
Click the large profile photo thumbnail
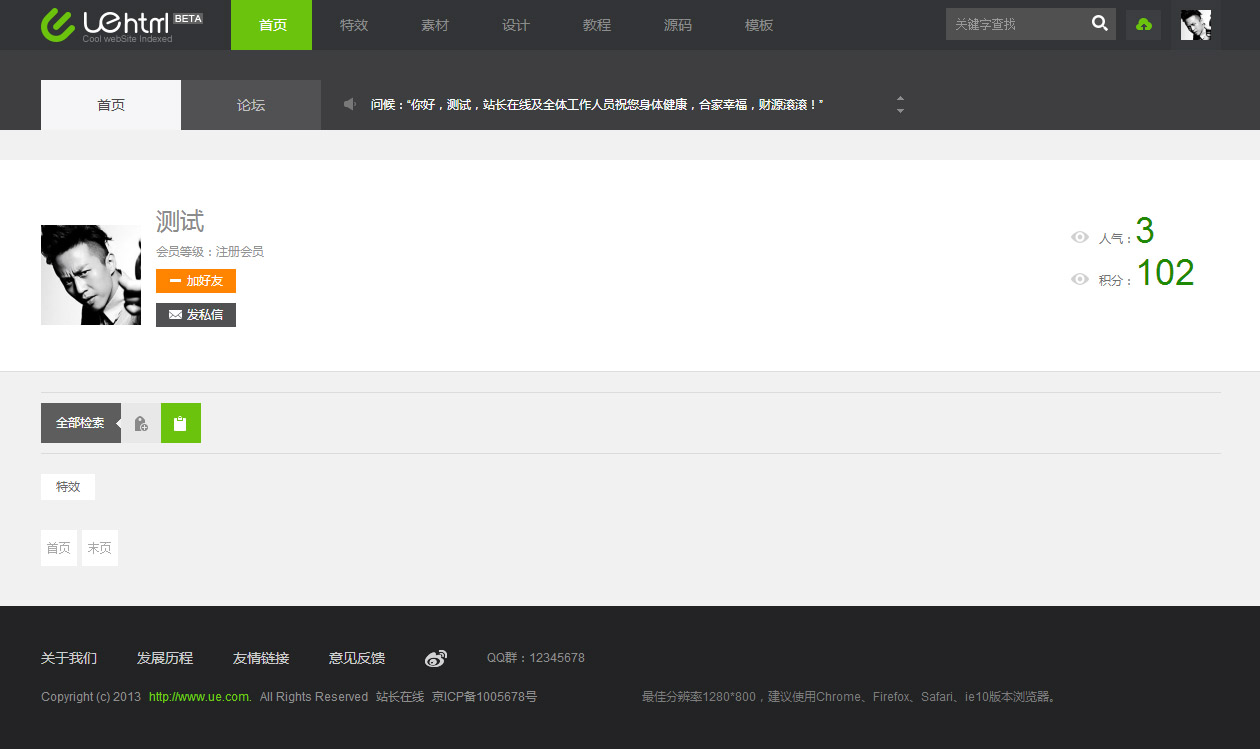coord(91,275)
